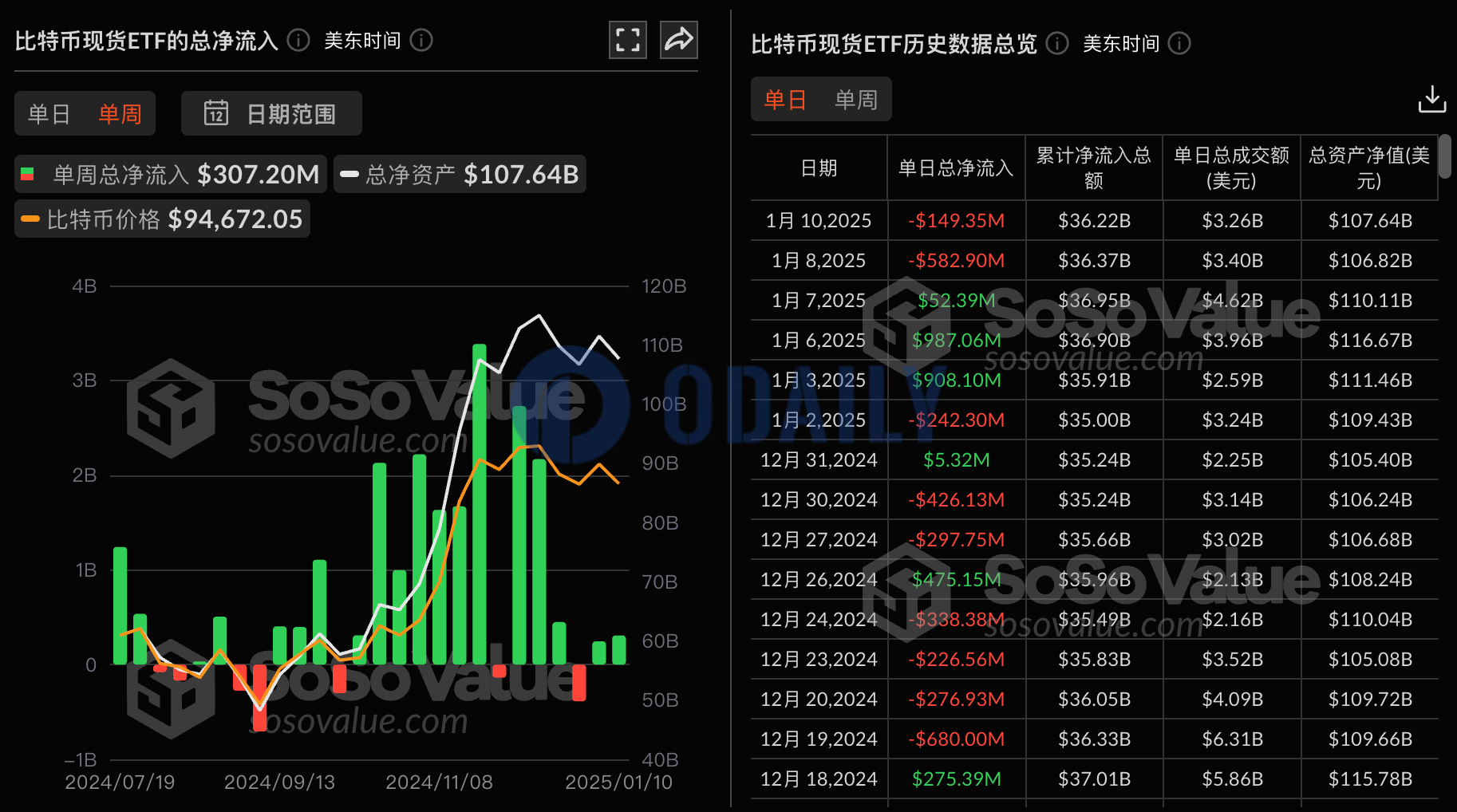Click the $6.31B daily volume cell
This screenshot has height=812, width=1457.
tap(1232, 739)
